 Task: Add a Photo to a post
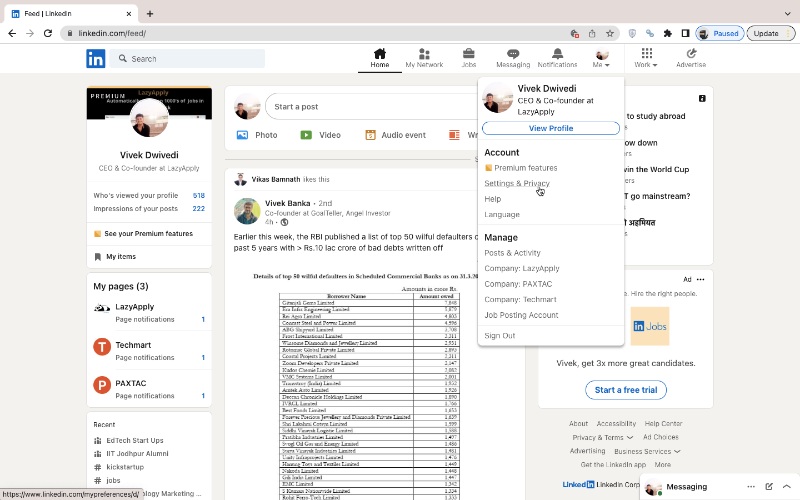(257, 135)
